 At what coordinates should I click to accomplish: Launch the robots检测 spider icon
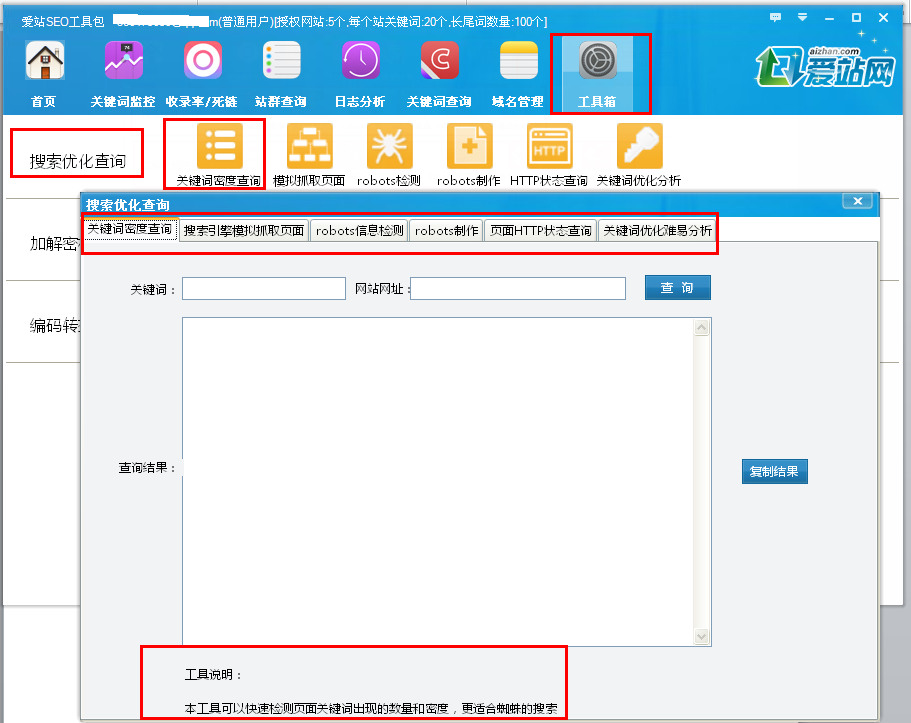389,145
